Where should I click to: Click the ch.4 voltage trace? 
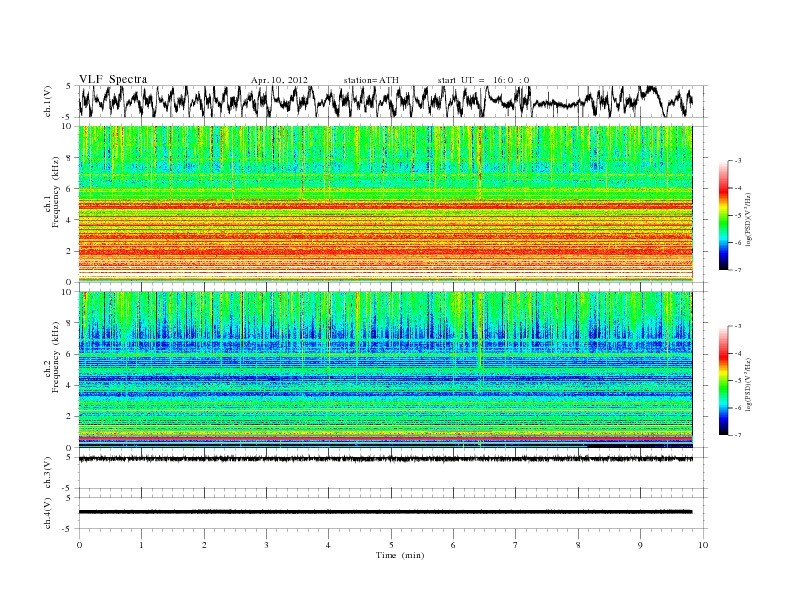[386, 512]
